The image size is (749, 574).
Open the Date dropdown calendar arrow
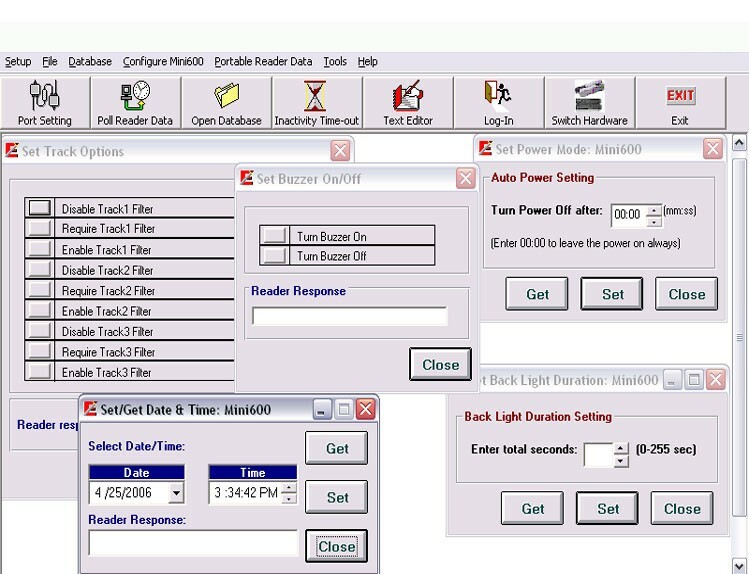tap(176, 492)
